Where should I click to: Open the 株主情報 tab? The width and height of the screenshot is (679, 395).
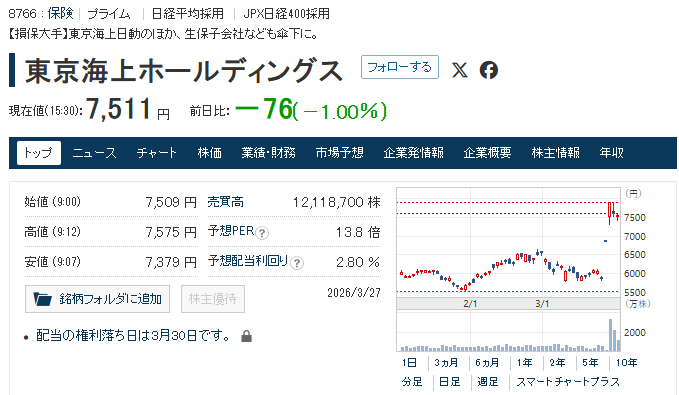tap(556, 153)
